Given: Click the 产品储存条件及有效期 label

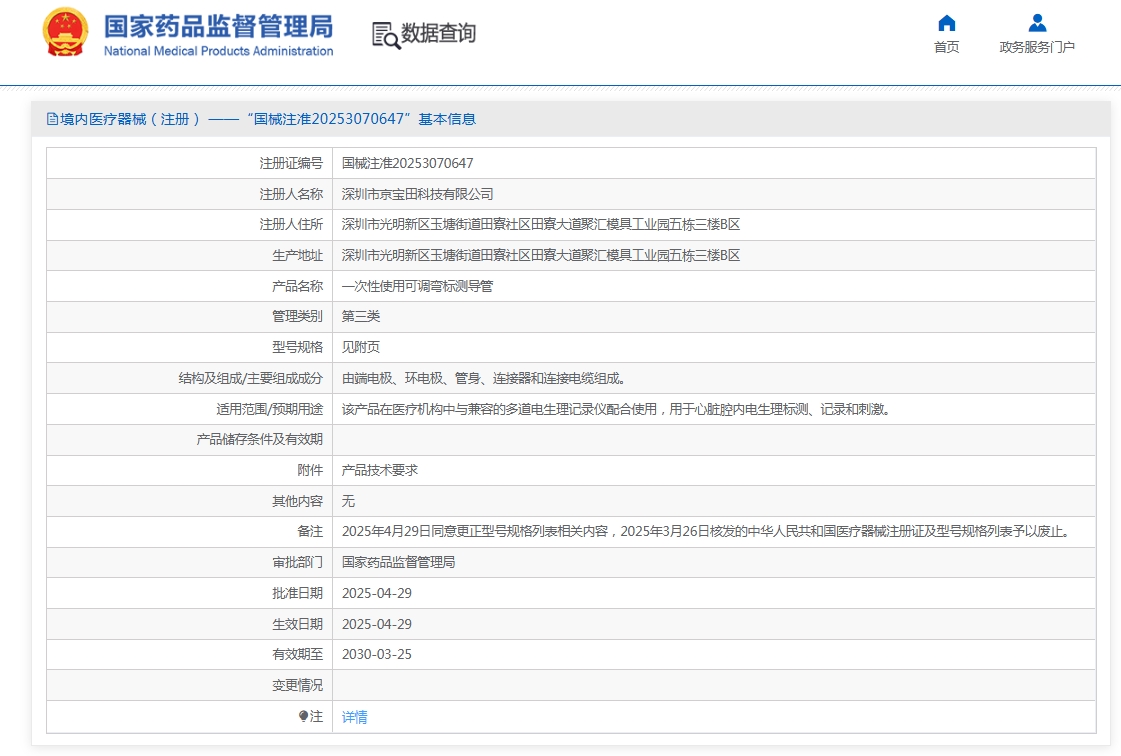Looking at the screenshot, I should [x=260, y=439].
